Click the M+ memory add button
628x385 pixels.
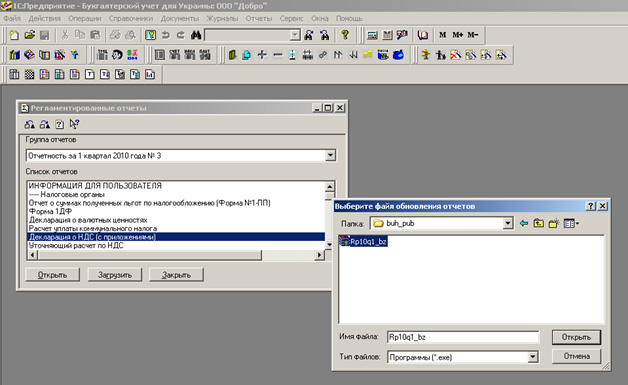coord(457,35)
